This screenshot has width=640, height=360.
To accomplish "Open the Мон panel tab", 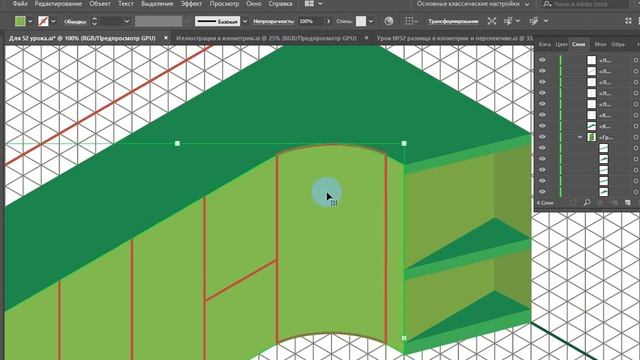I will coord(600,44).
